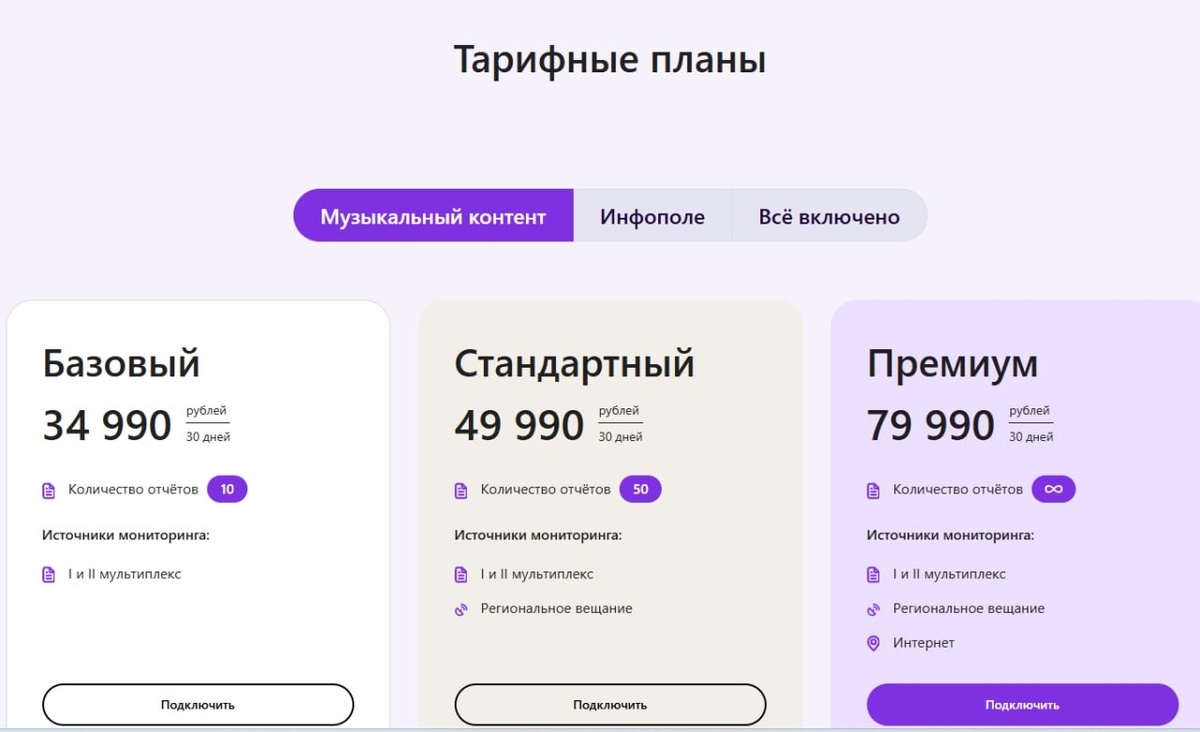
Task: Click the purple badge showing 10 reports
Action: coord(226,489)
